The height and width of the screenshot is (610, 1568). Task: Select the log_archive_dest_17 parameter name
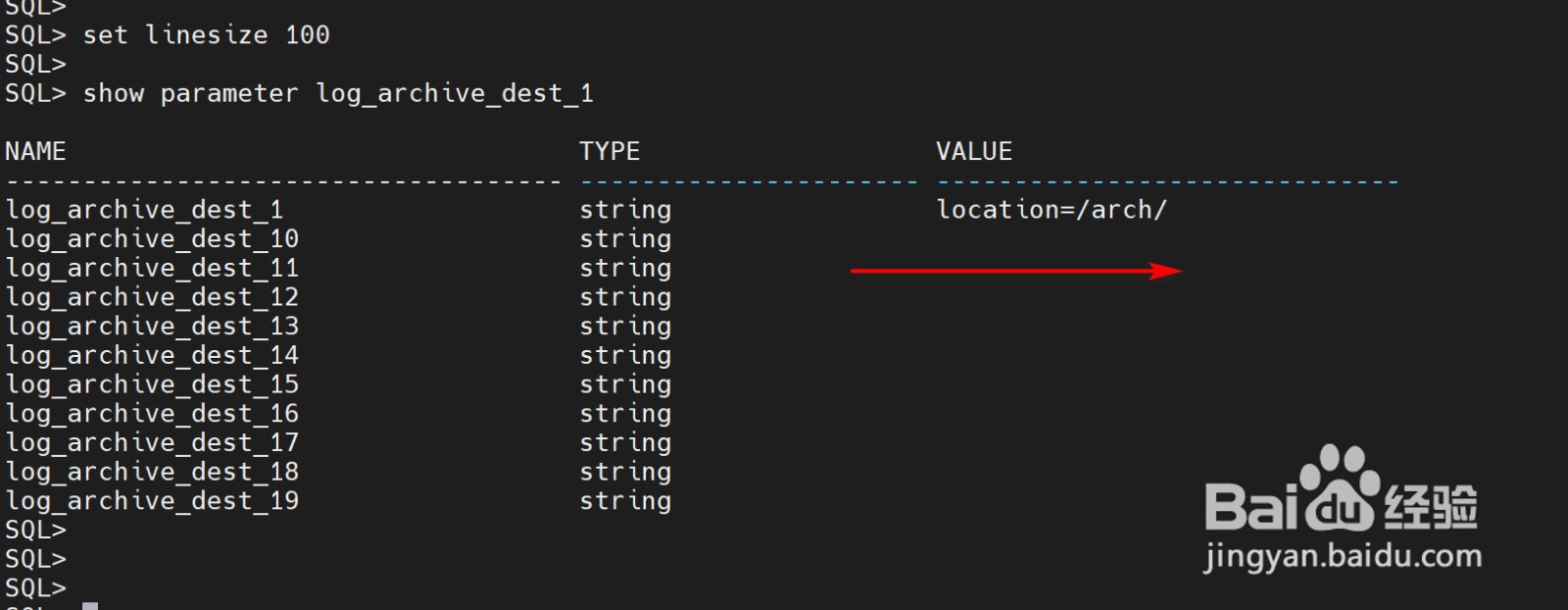pyautogui.click(x=152, y=443)
